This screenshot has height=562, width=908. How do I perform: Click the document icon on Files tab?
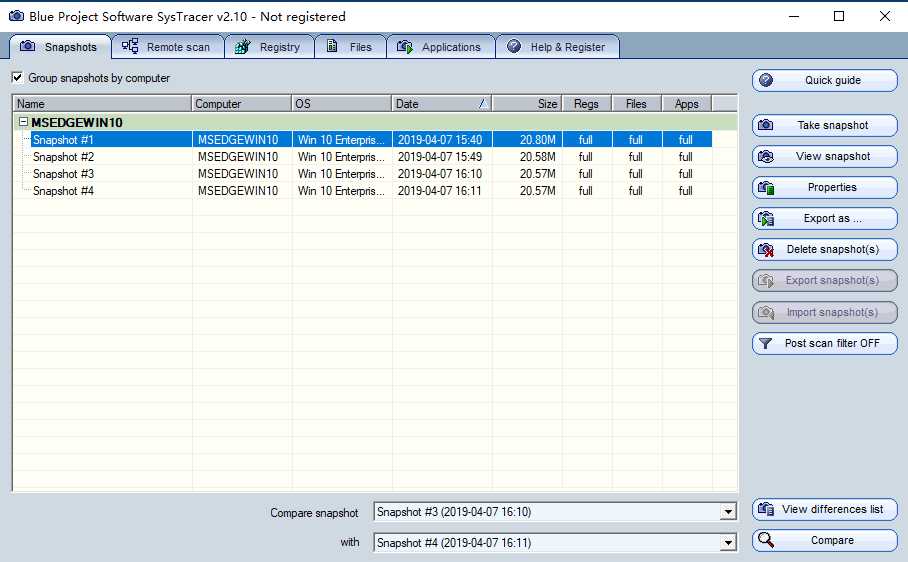click(x=332, y=46)
